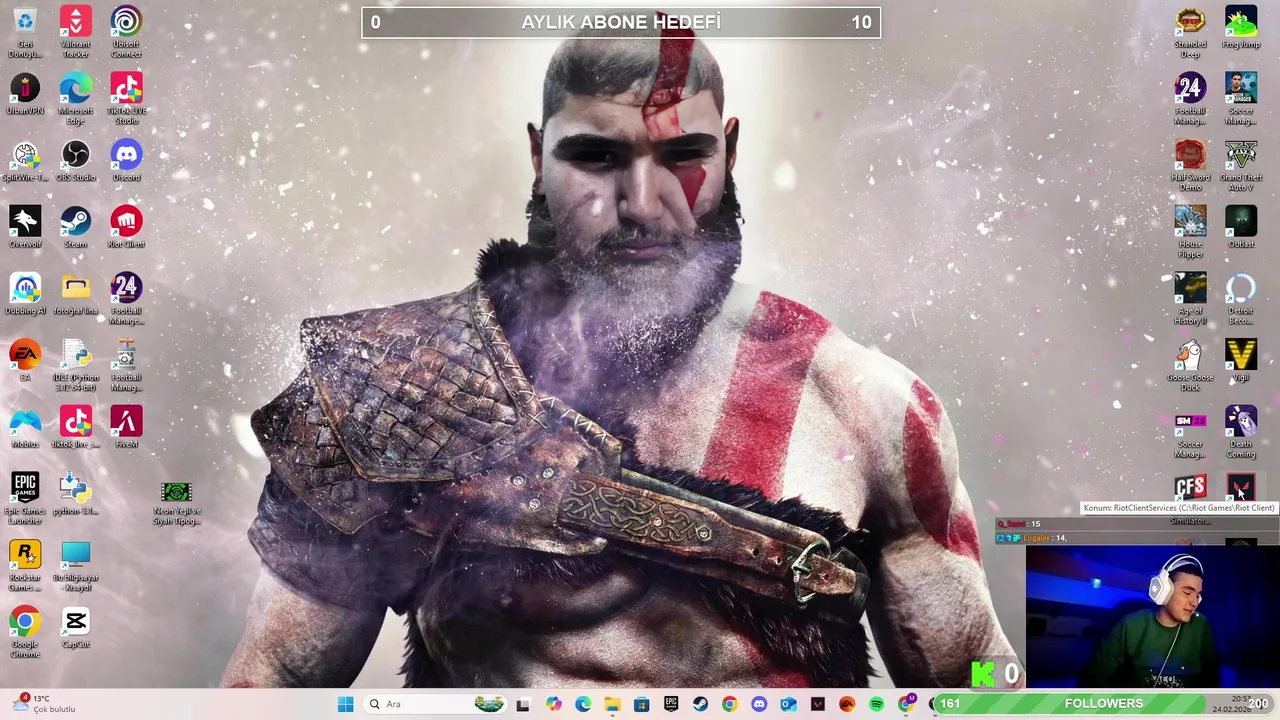
Task: Open OBS Studio desktop shortcut
Action: coord(76,160)
